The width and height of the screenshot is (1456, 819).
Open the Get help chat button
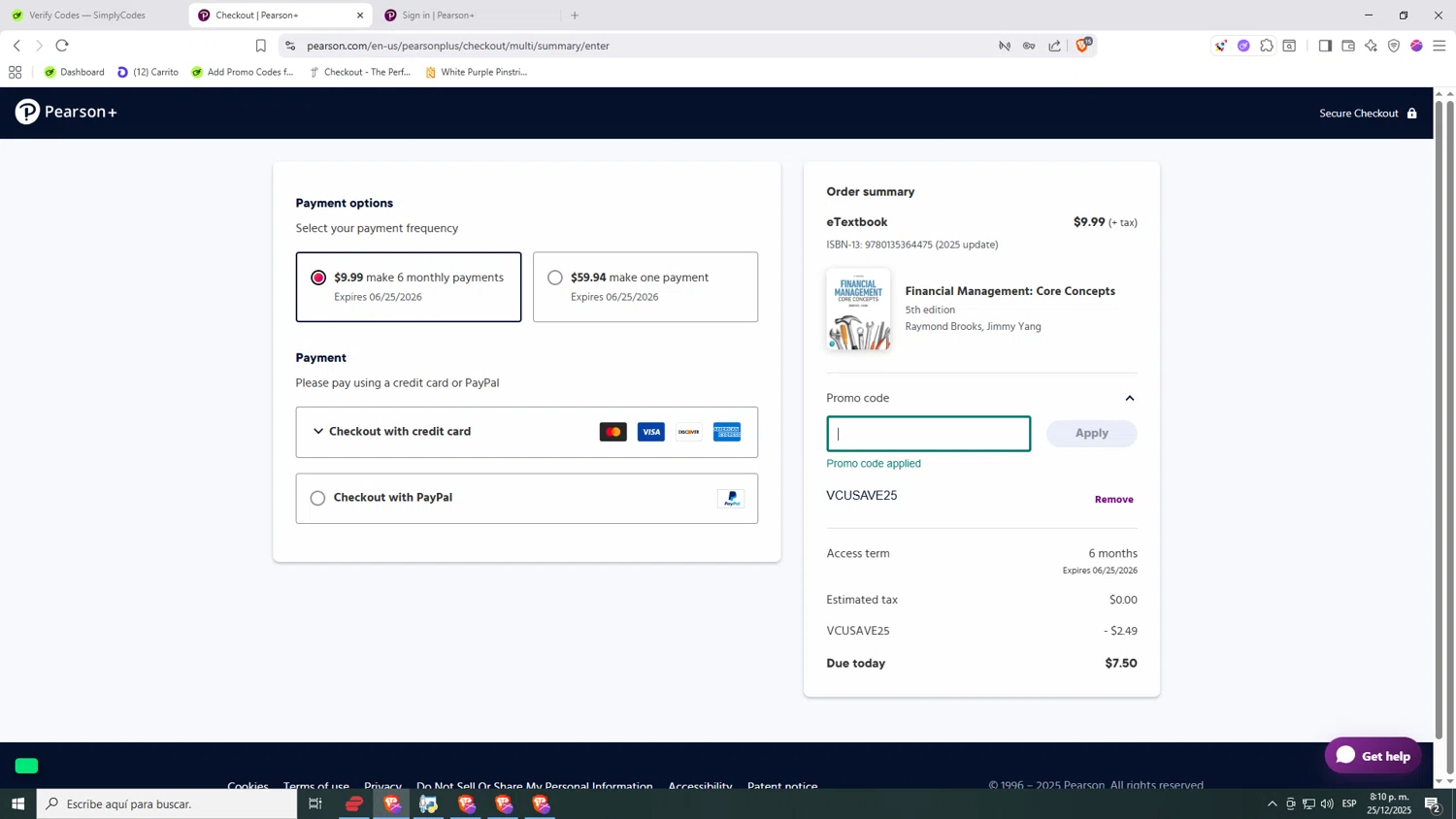[x=1373, y=756]
